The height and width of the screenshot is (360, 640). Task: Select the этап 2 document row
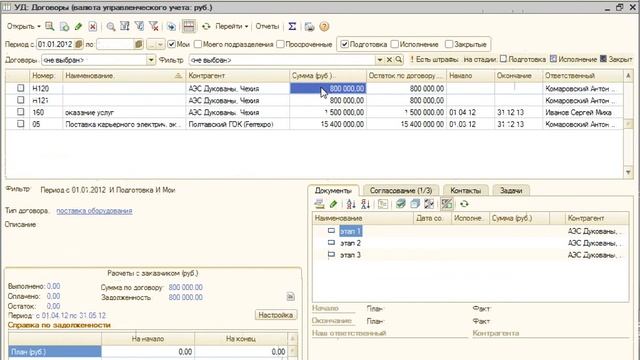[471, 243]
